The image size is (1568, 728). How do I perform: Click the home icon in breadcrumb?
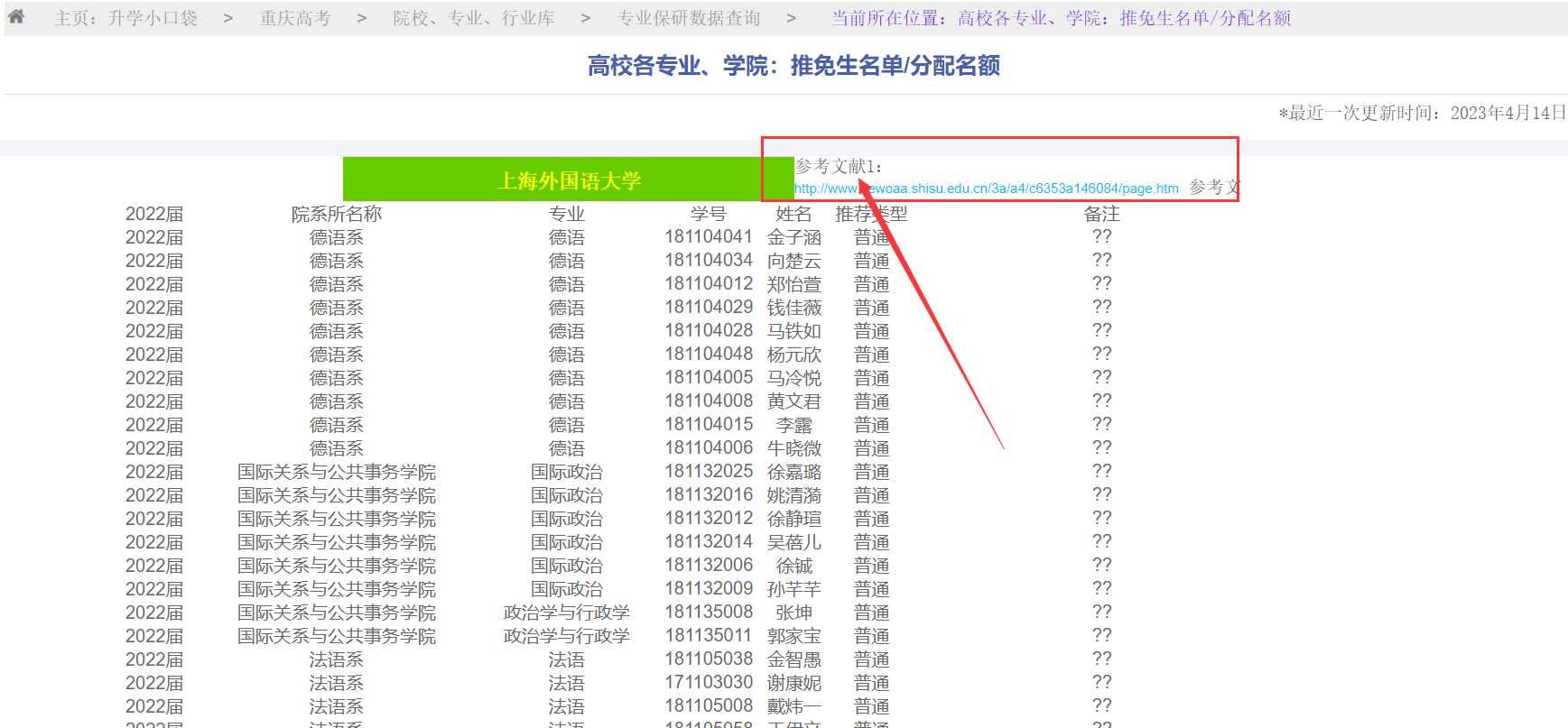(x=16, y=16)
